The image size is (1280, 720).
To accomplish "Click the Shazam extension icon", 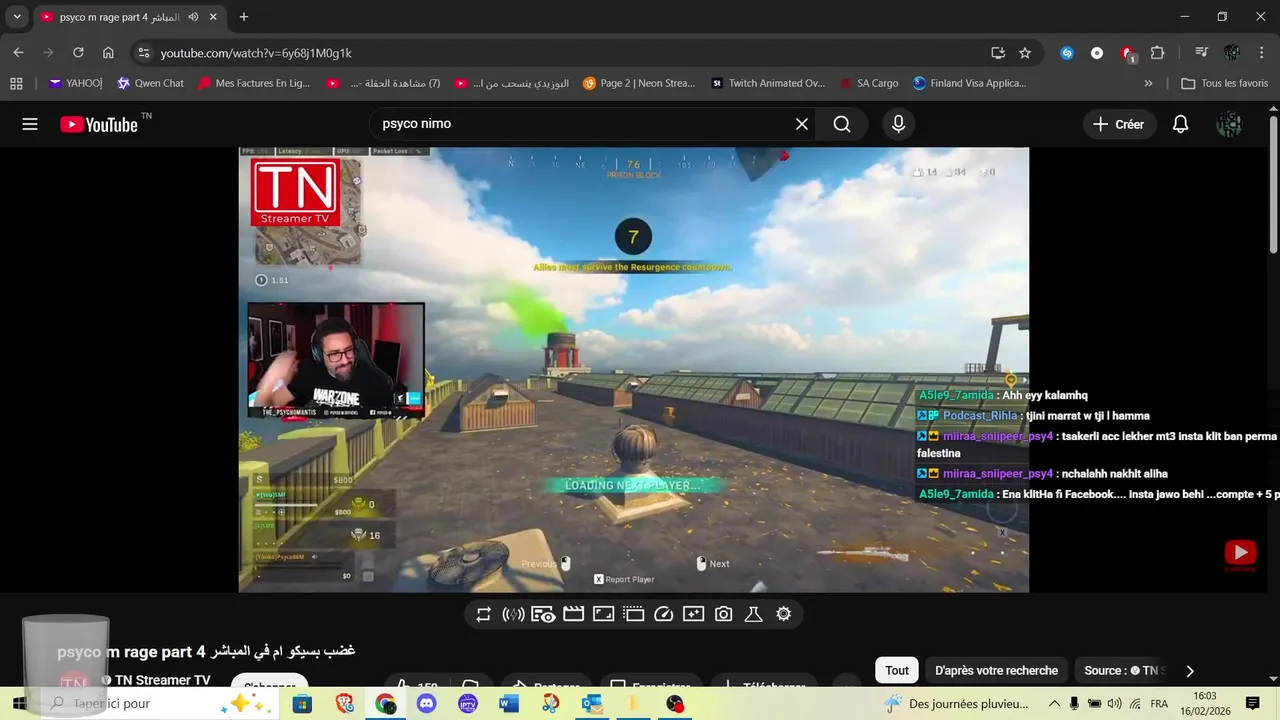I will [1067, 53].
